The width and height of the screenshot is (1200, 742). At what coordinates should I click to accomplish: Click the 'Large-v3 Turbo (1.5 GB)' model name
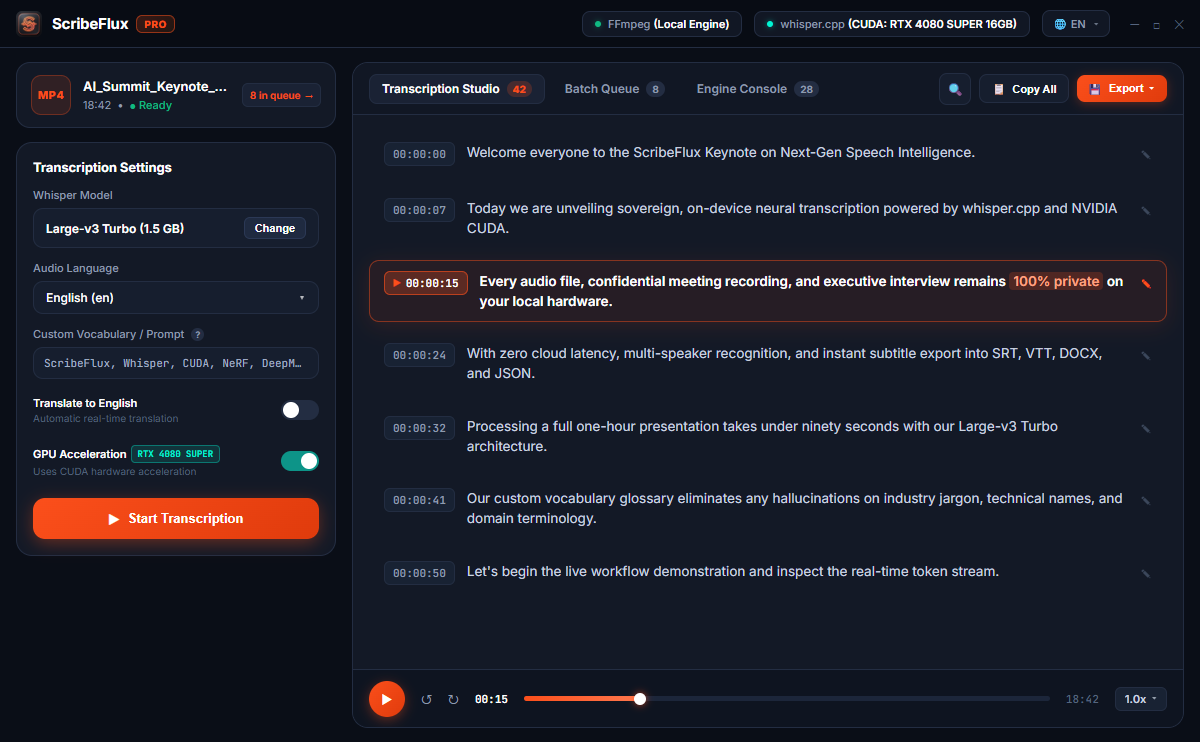tap(115, 228)
